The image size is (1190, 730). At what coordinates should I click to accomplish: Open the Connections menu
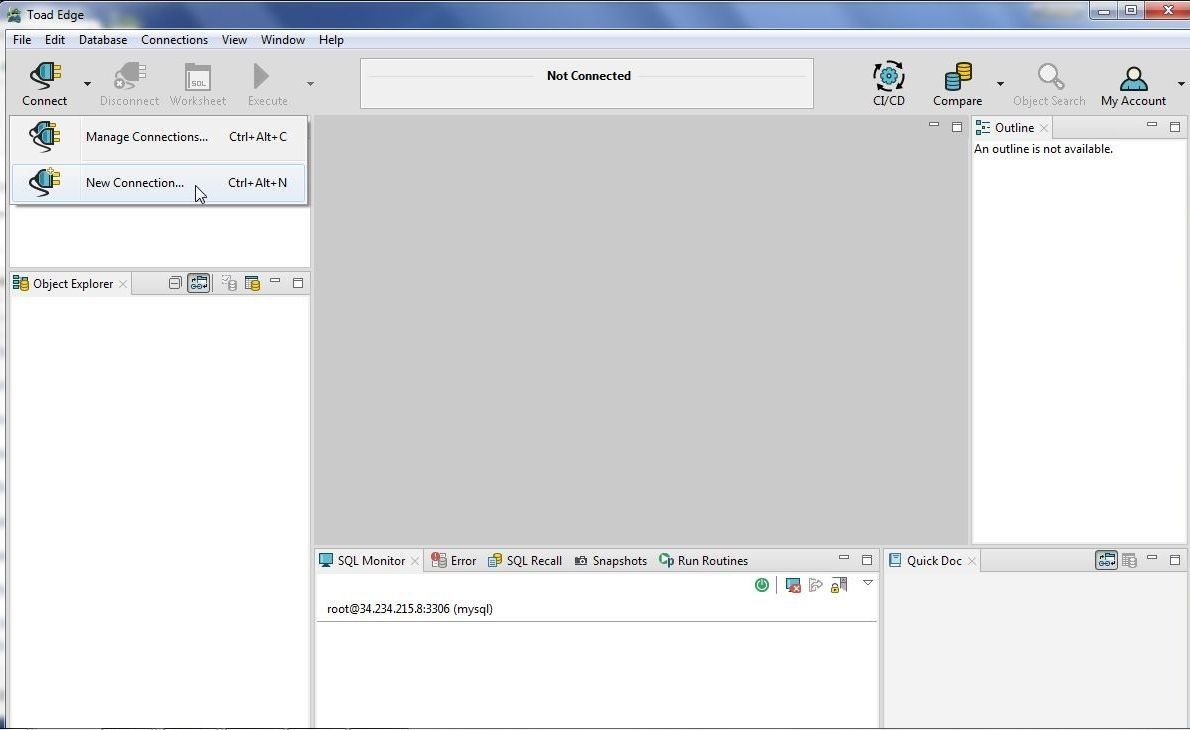175,39
